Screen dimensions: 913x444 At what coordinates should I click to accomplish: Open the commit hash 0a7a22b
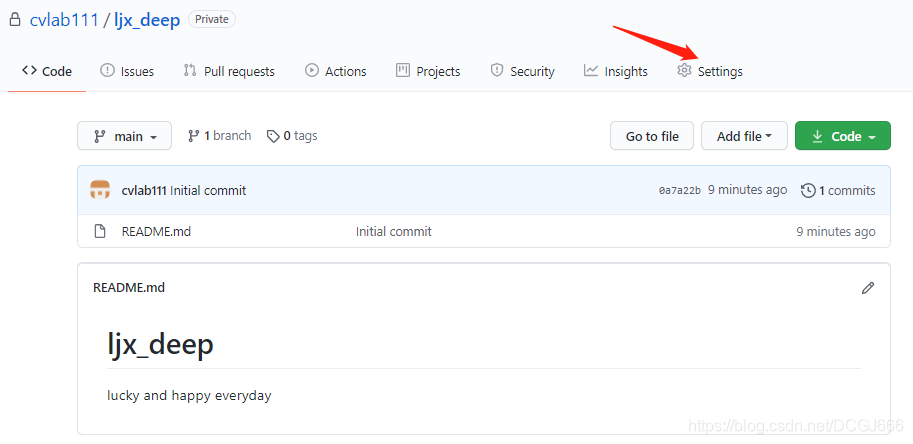[x=680, y=190]
